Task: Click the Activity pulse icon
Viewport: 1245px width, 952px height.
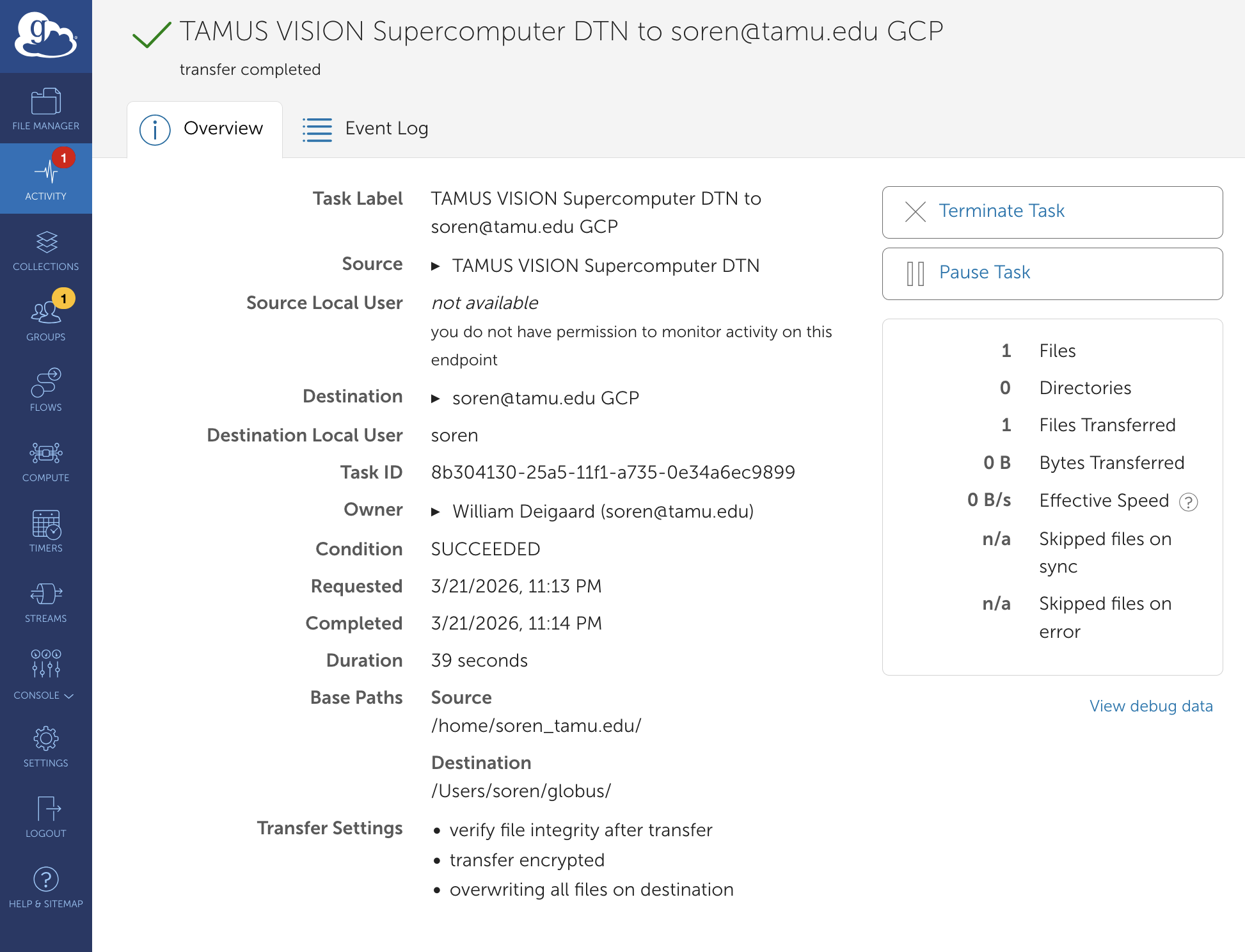Action: 45,173
